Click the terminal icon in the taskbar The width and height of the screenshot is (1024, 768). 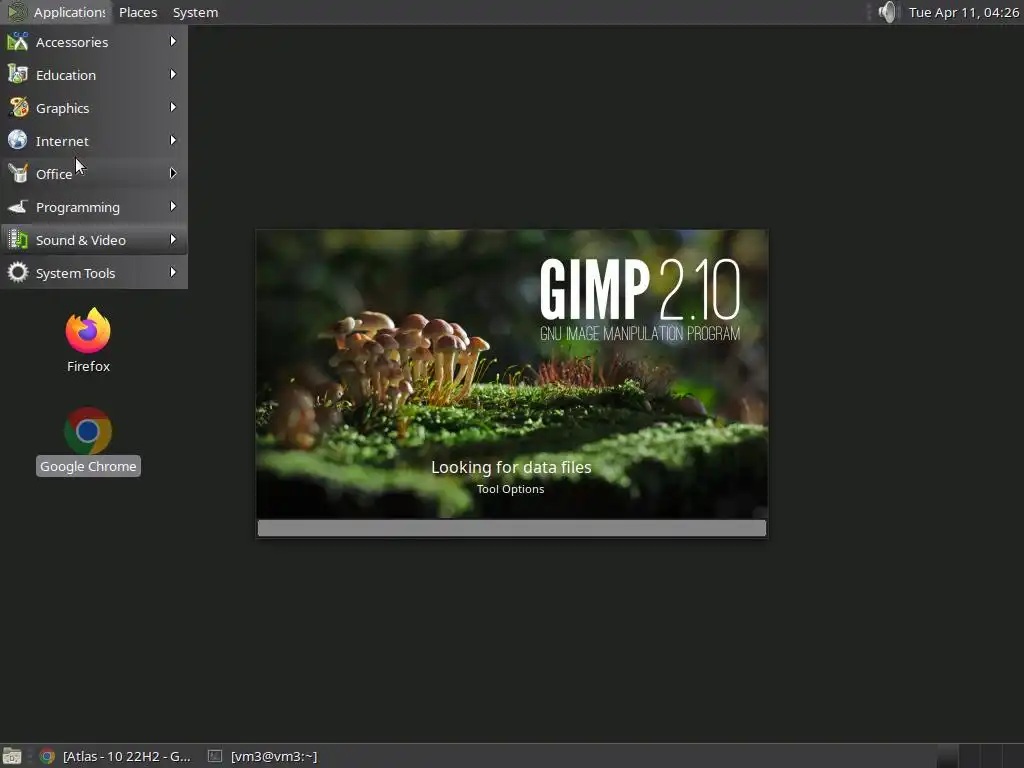[x=215, y=756]
